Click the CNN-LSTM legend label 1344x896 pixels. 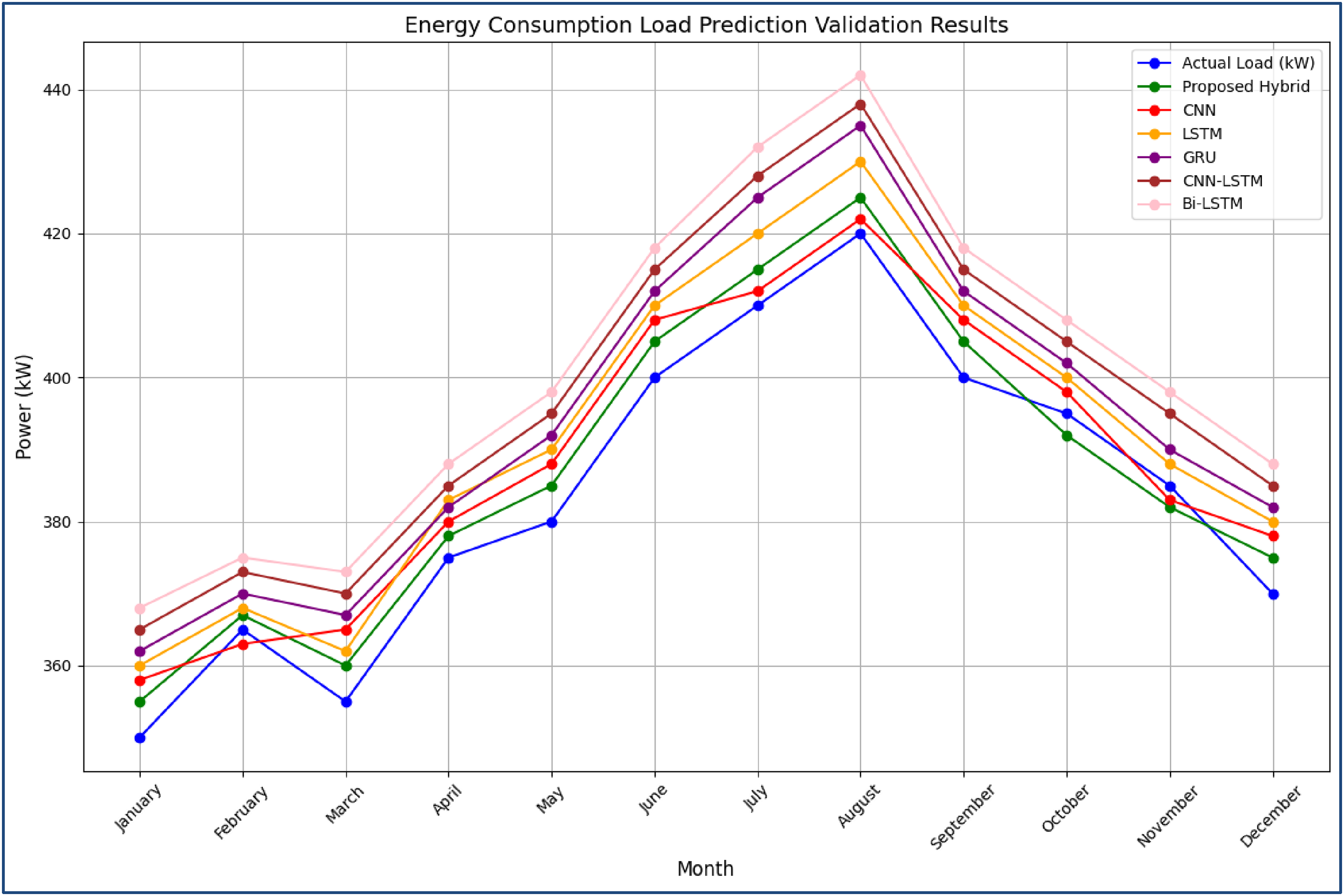click(1222, 181)
